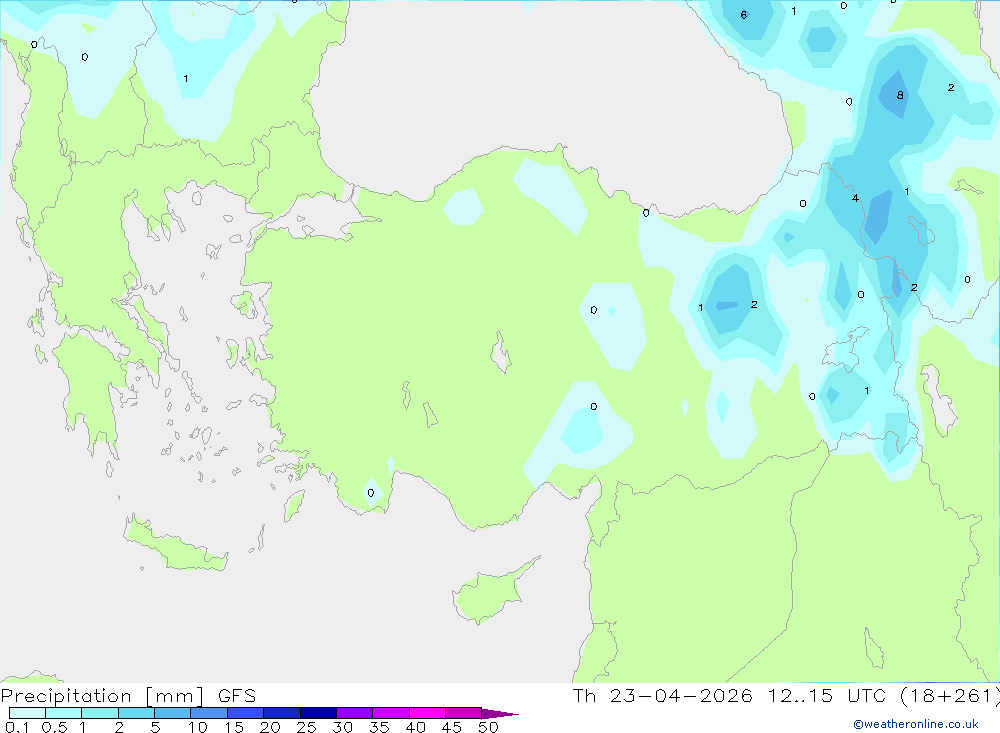The width and height of the screenshot is (1000, 733).
Task: Click the date text "23-04-2026"
Action: coord(681,695)
